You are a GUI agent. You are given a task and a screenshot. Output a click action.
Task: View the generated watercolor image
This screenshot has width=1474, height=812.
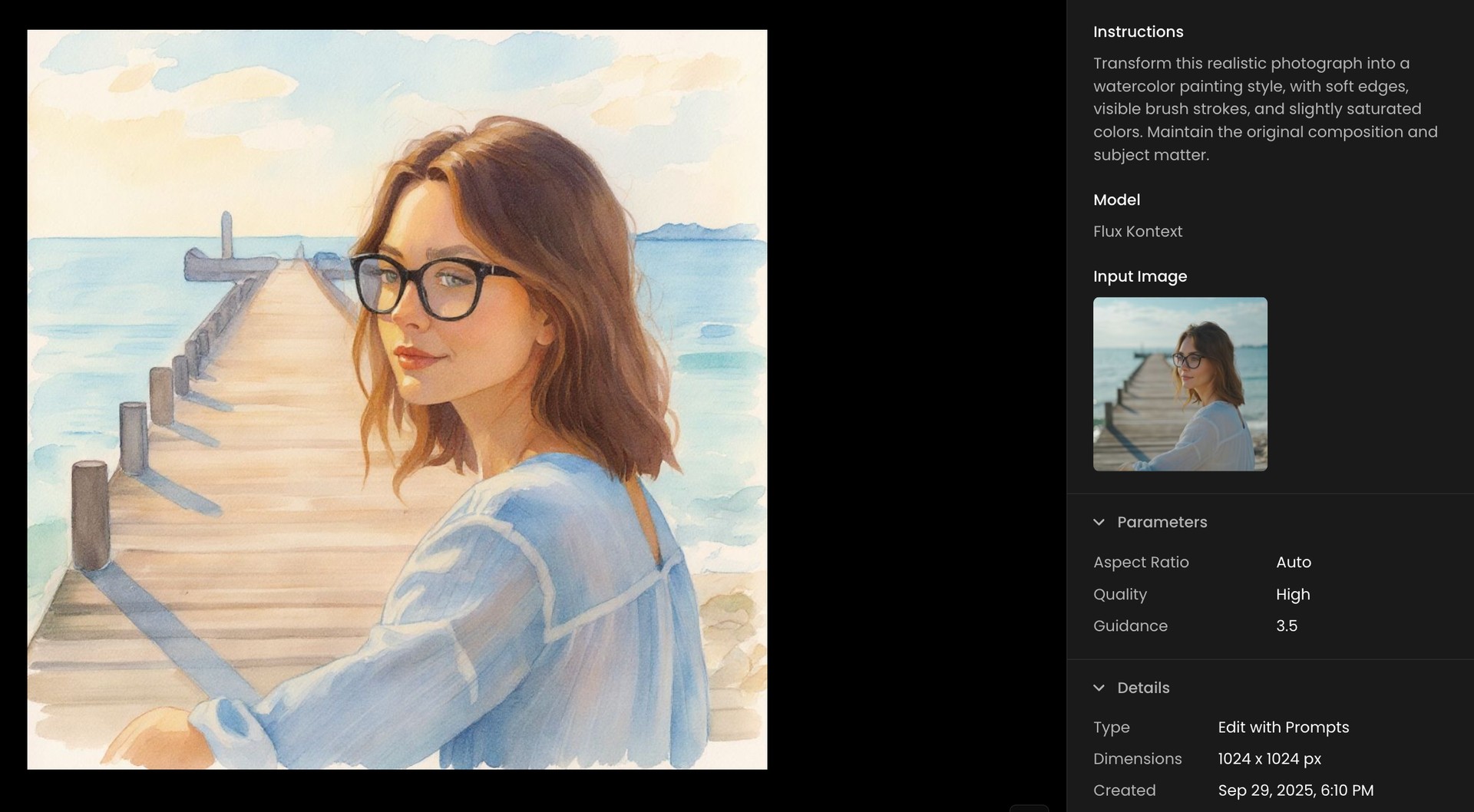pos(397,399)
